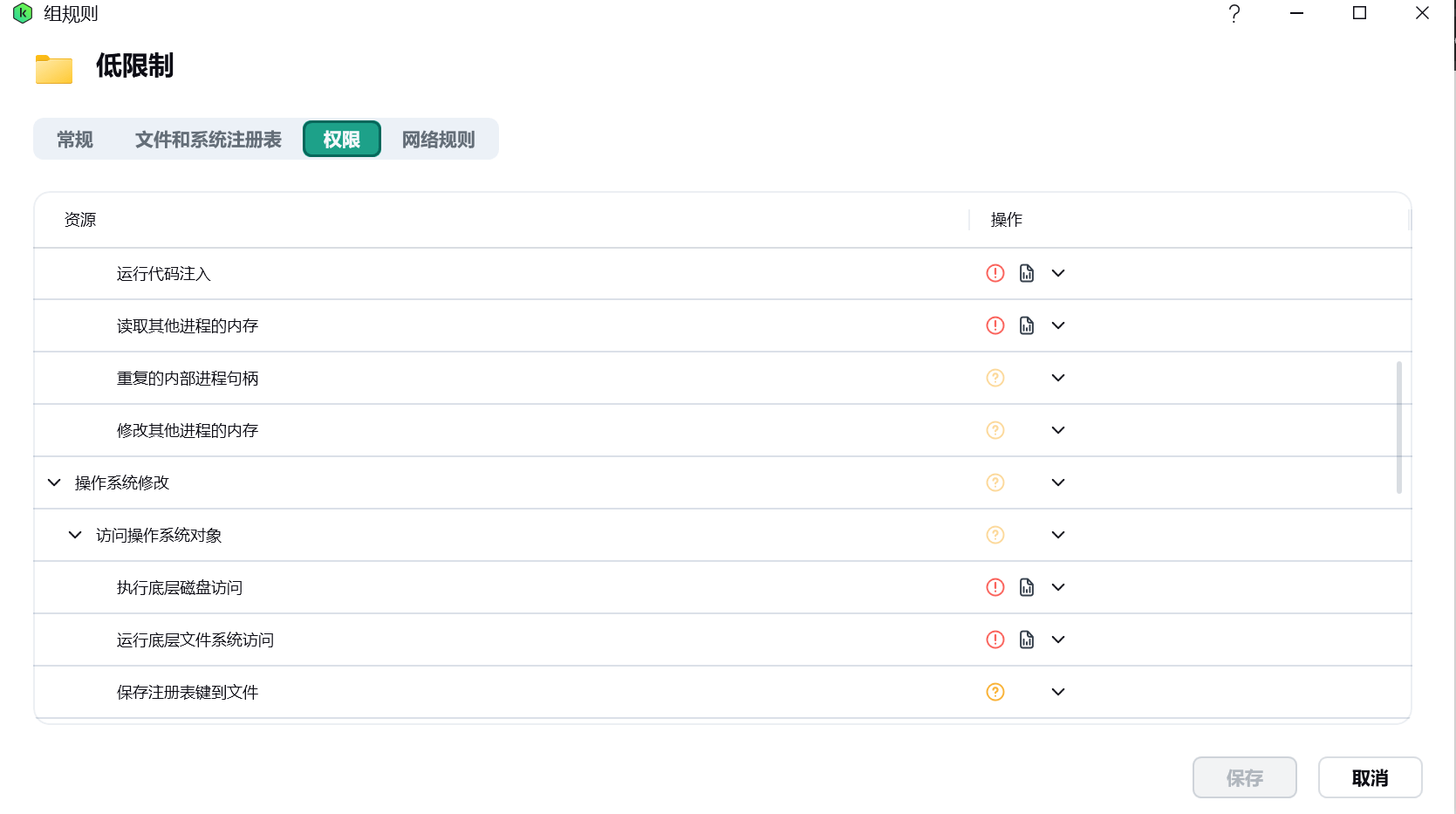Switch to the 网络规则 tab

click(438, 140)
